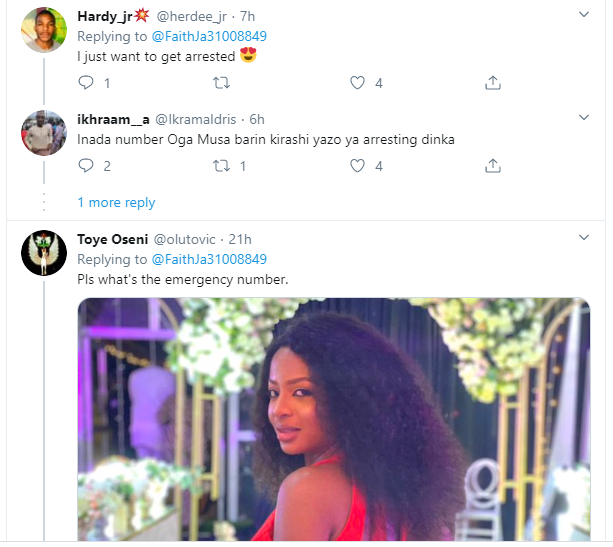Open ikhraam__a's profile avatar
Image resolution: width=613 pixels, height=547 pixels.
tap(43, 134)
